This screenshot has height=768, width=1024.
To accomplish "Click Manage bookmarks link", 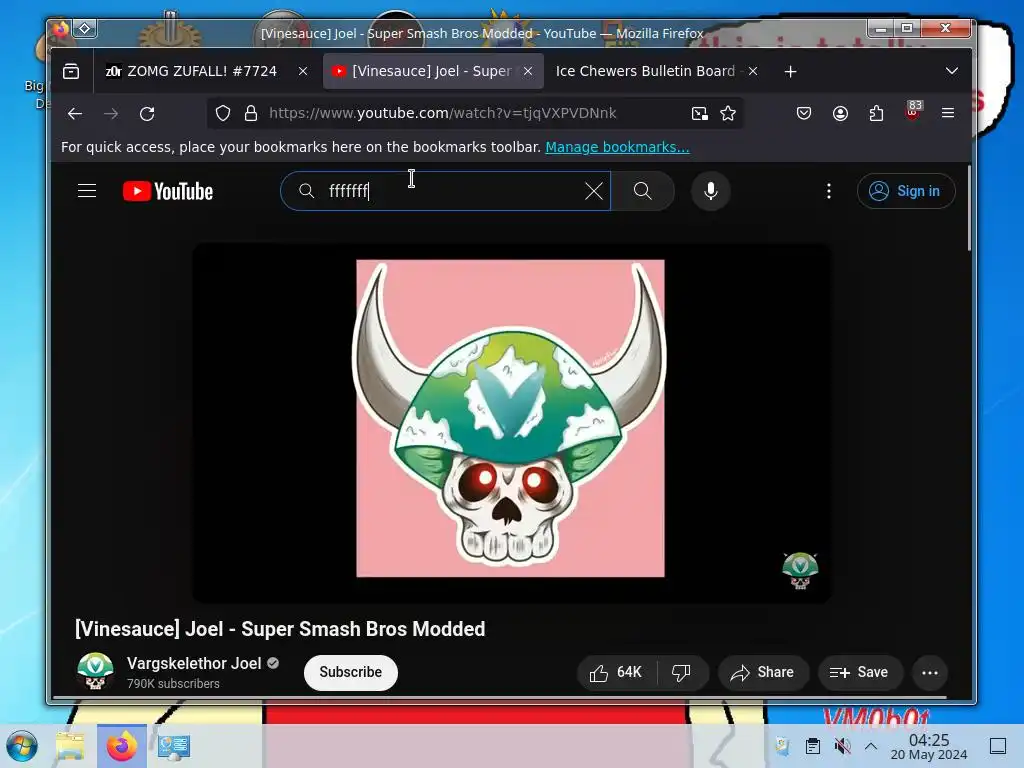I will (x=617, y=147).
